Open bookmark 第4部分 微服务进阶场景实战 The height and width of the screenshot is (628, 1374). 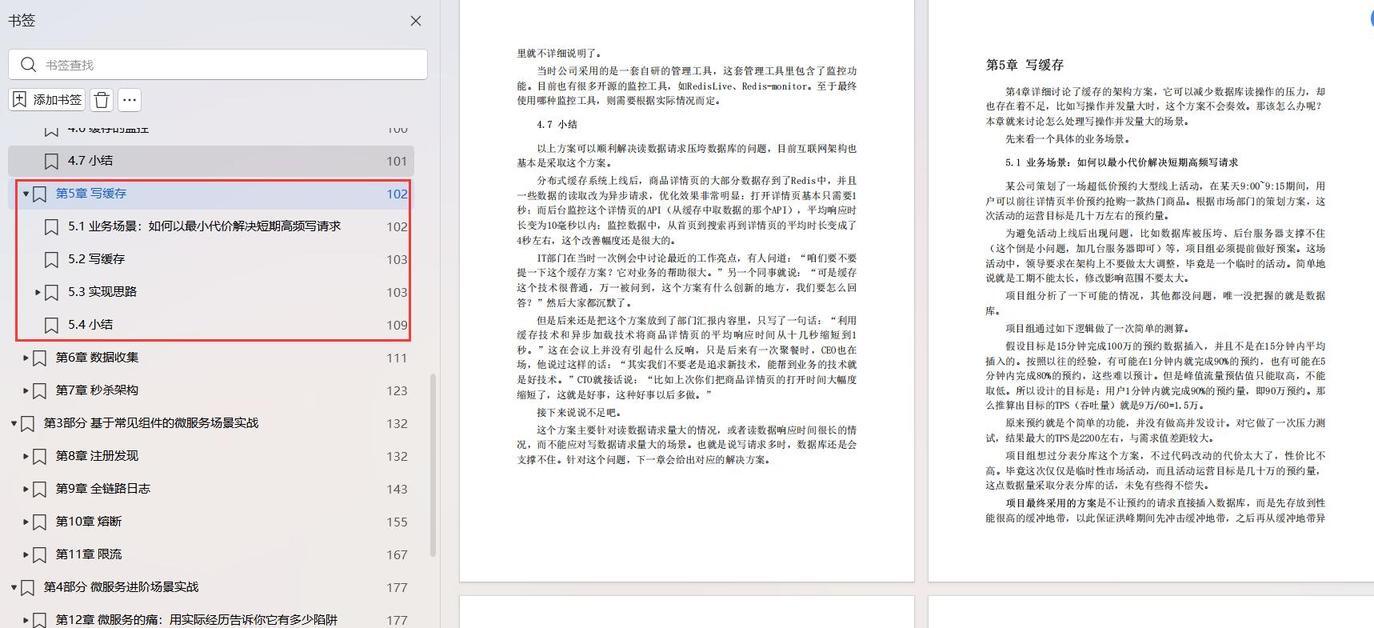pyautogui.click(x=121, y=587)
